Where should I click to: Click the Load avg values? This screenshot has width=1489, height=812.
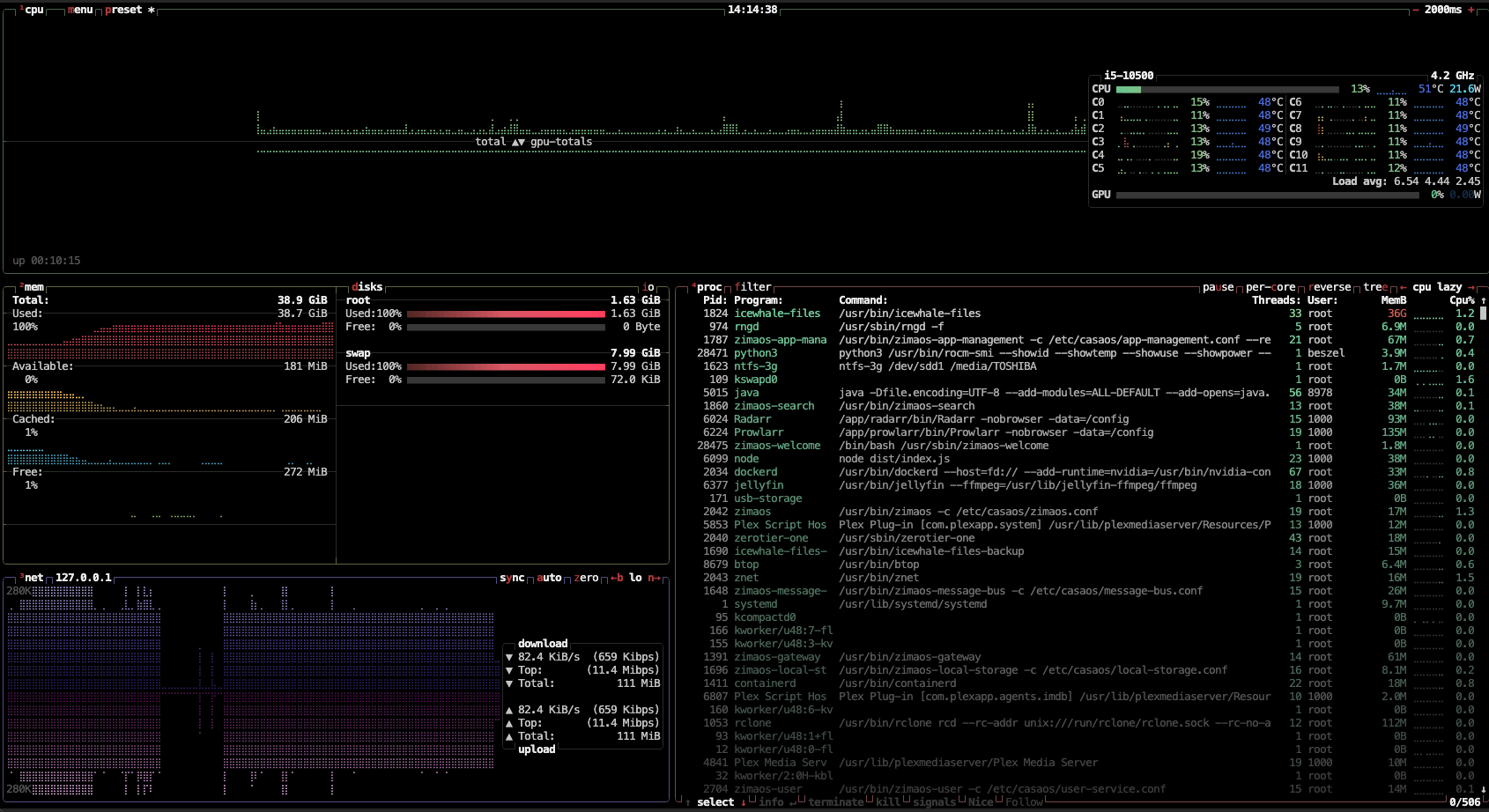coord(1437,181)
